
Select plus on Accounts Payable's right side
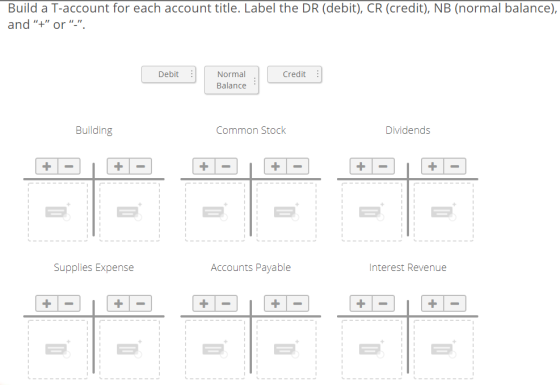click(x=275, y=304)
